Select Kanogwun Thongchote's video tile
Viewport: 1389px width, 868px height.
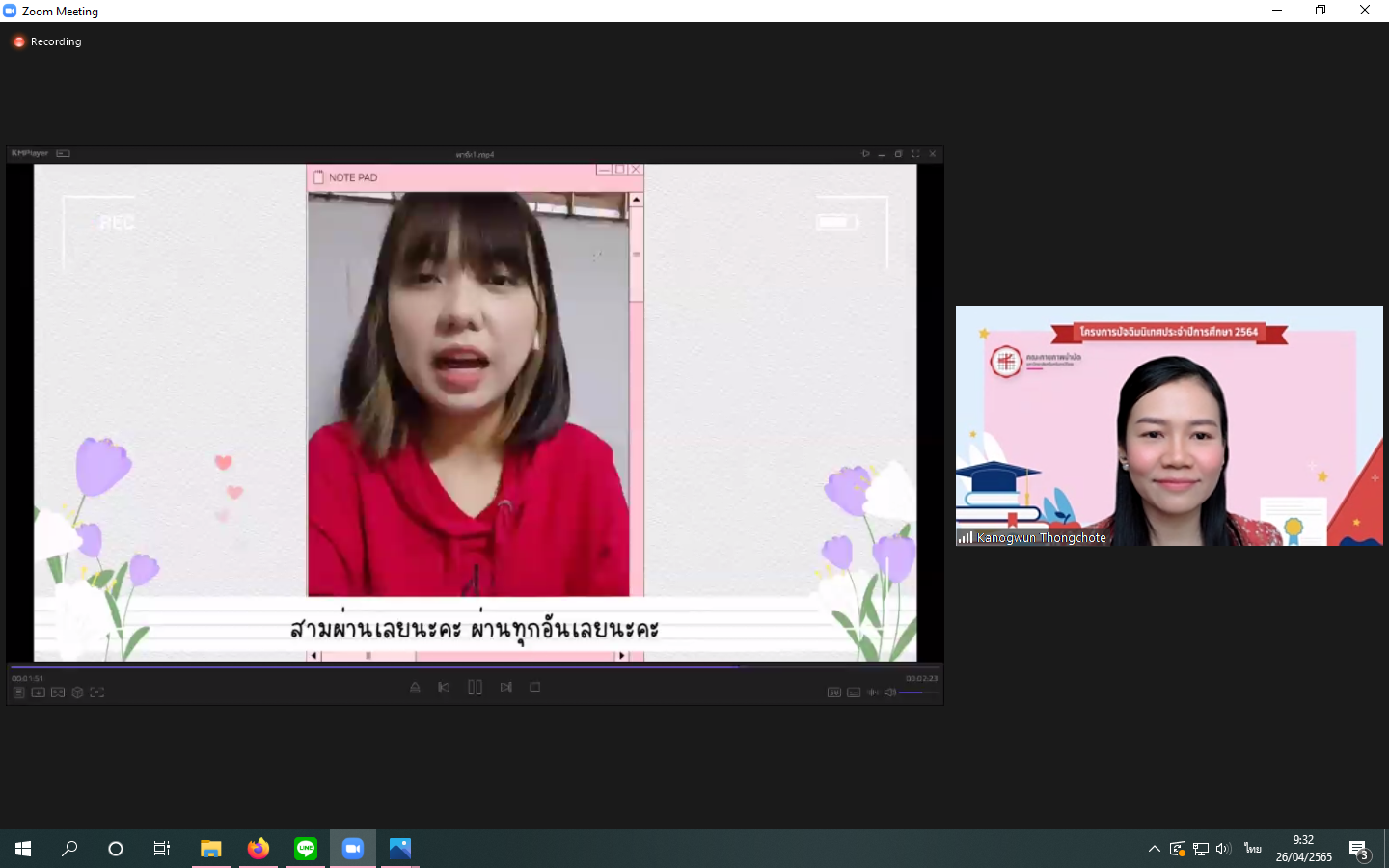(x=1169, y=425)
